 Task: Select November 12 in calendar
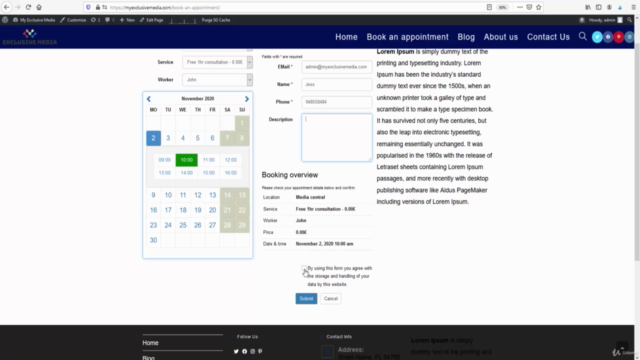pos(198,195)
